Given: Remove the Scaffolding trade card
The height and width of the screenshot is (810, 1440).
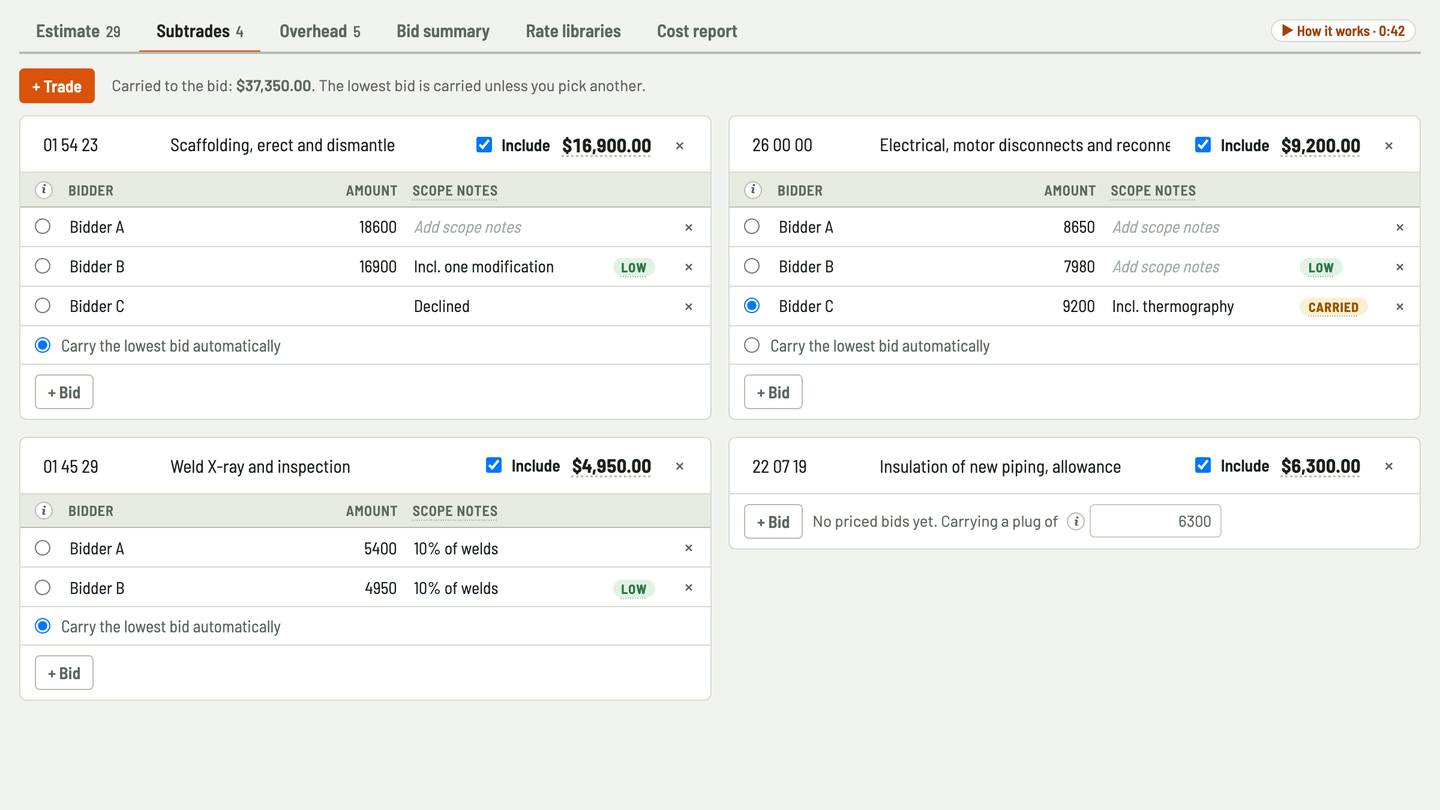Looking at the screenshot, I should (680, 146).
